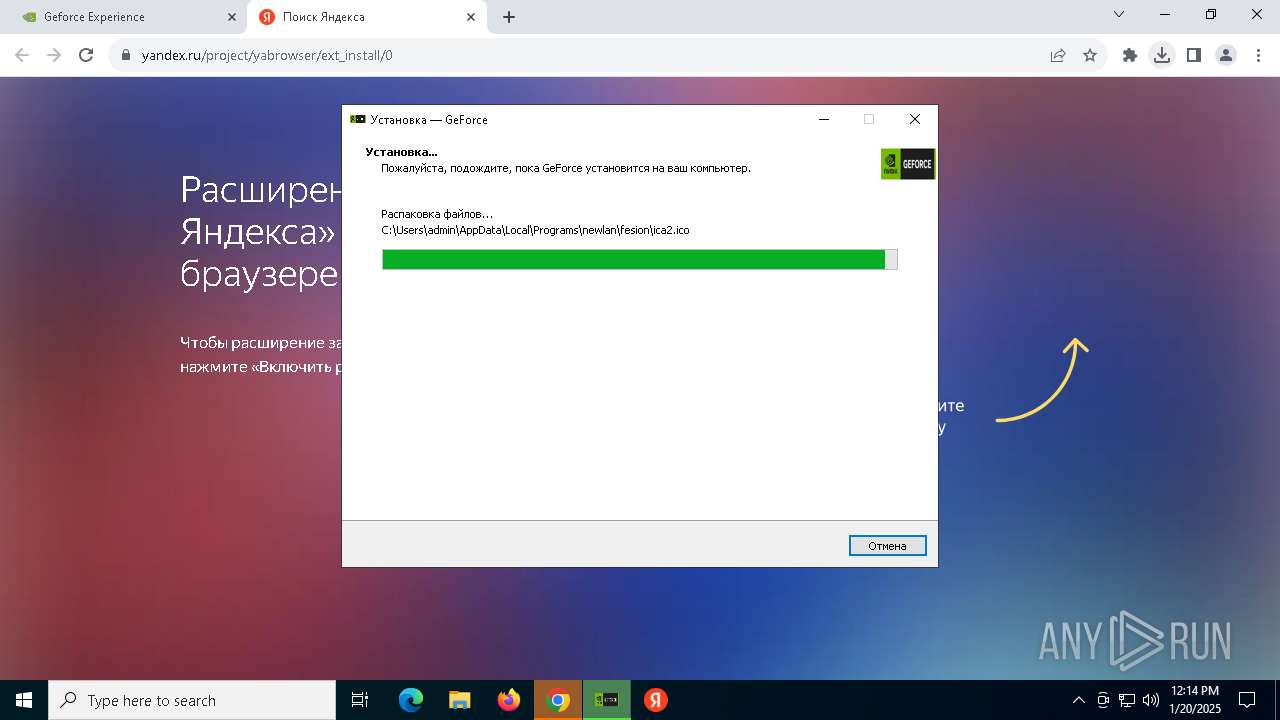Close the Поиск Яндекса tab

pos(470,17)
